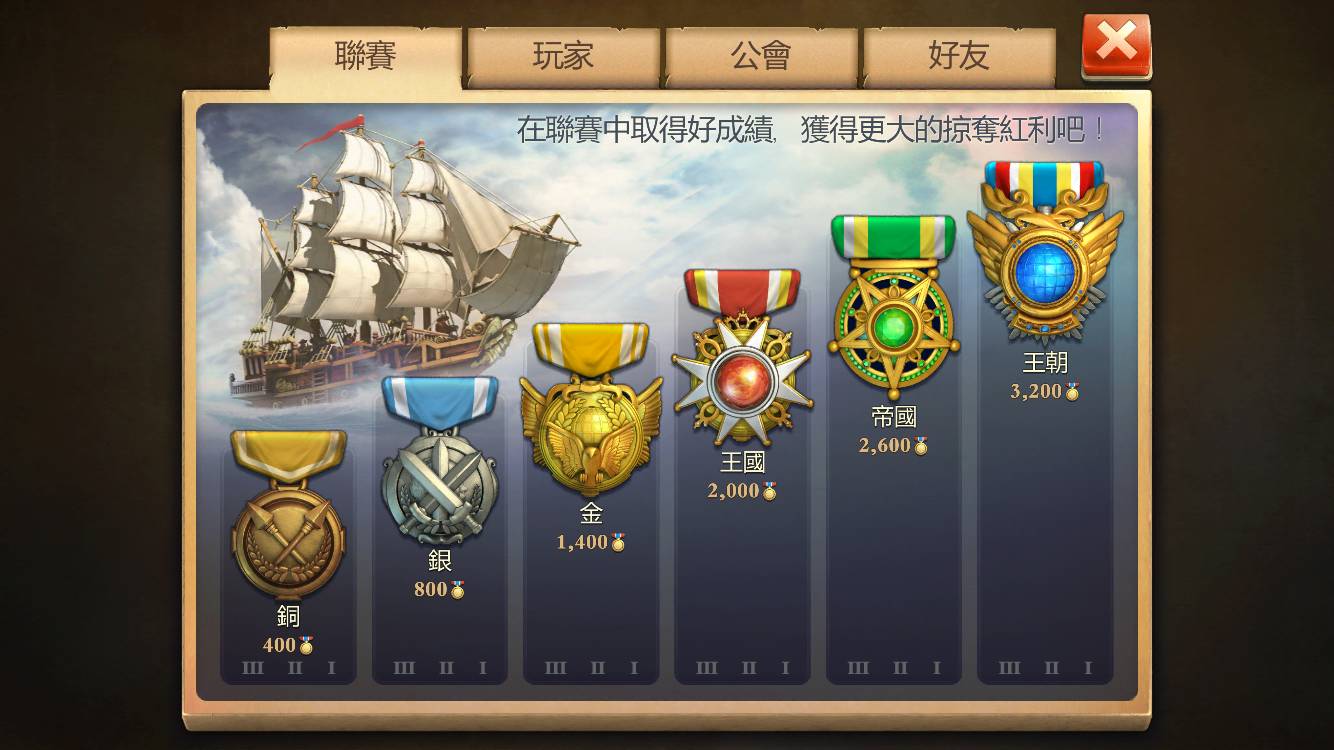Click the trophy icon next to 400
Screen dimensions: 1334x750
point(306,645)
